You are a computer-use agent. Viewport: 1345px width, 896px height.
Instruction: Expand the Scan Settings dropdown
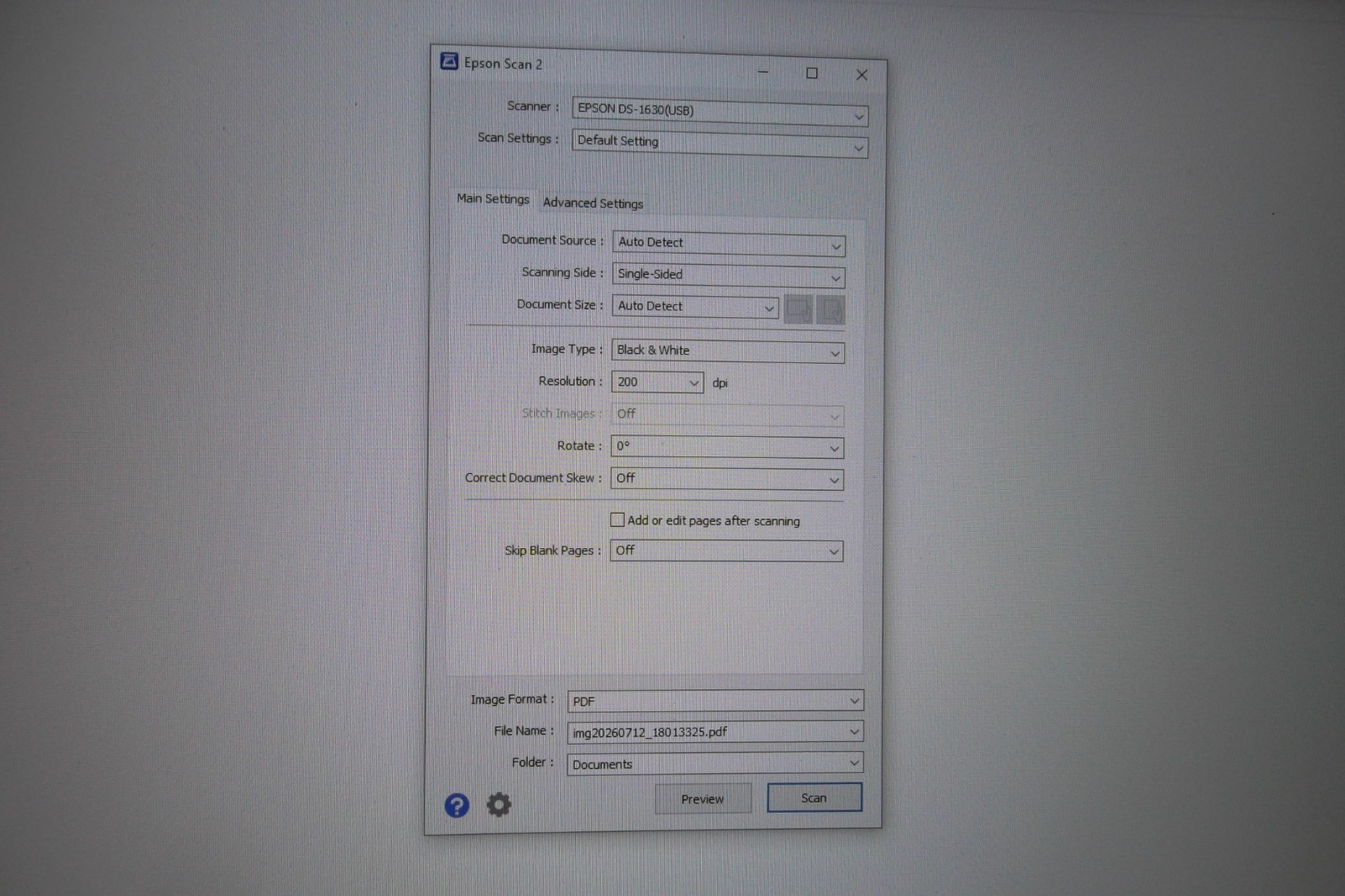coord(720,144)
